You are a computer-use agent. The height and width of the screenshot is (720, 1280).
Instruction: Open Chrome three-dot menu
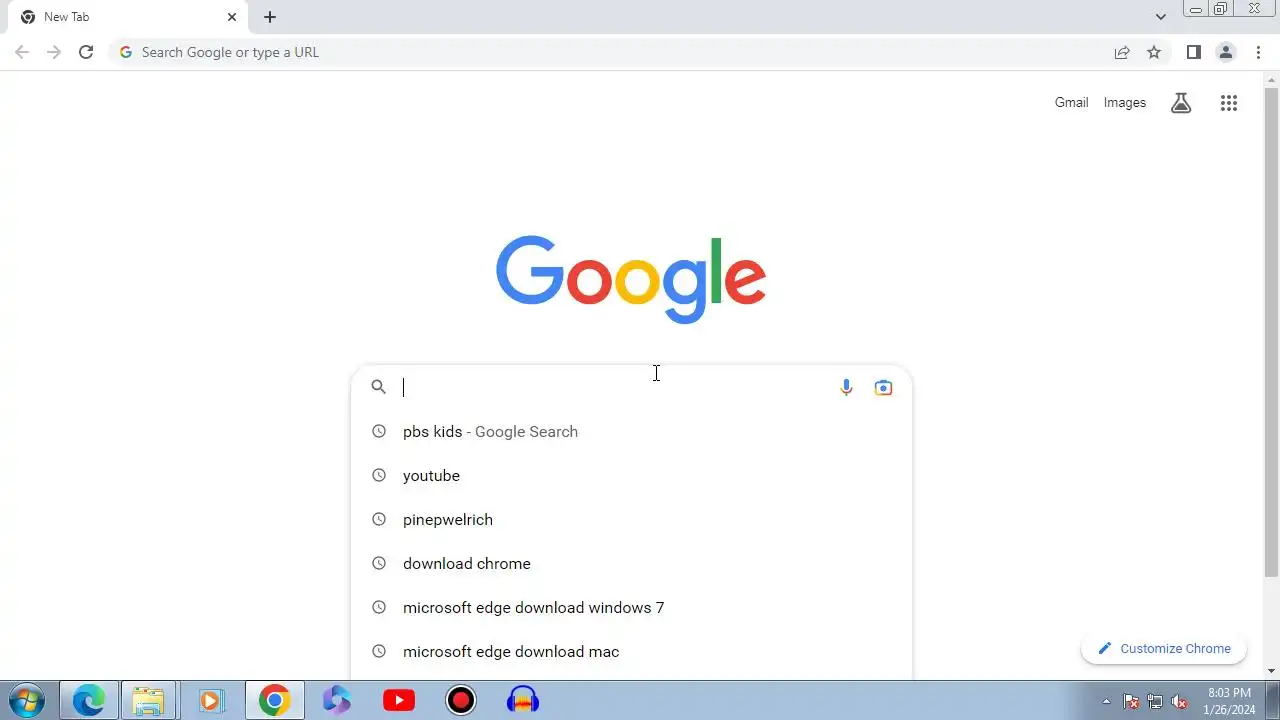pyautogui.click(x=1258, y=52)
